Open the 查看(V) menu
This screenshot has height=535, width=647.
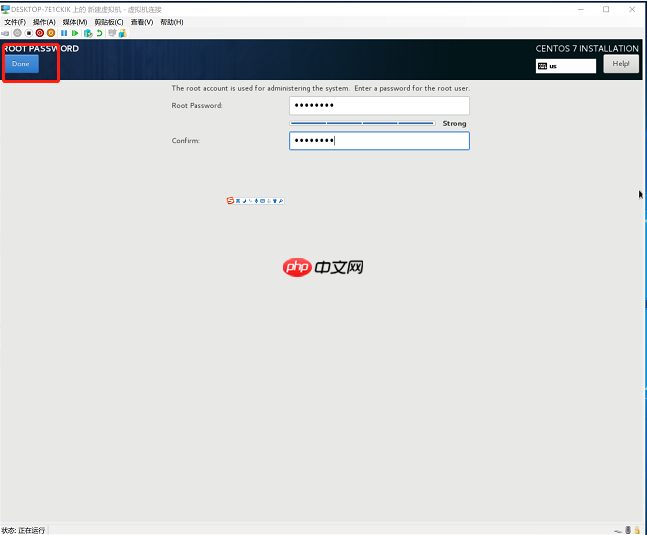[142, 22]
